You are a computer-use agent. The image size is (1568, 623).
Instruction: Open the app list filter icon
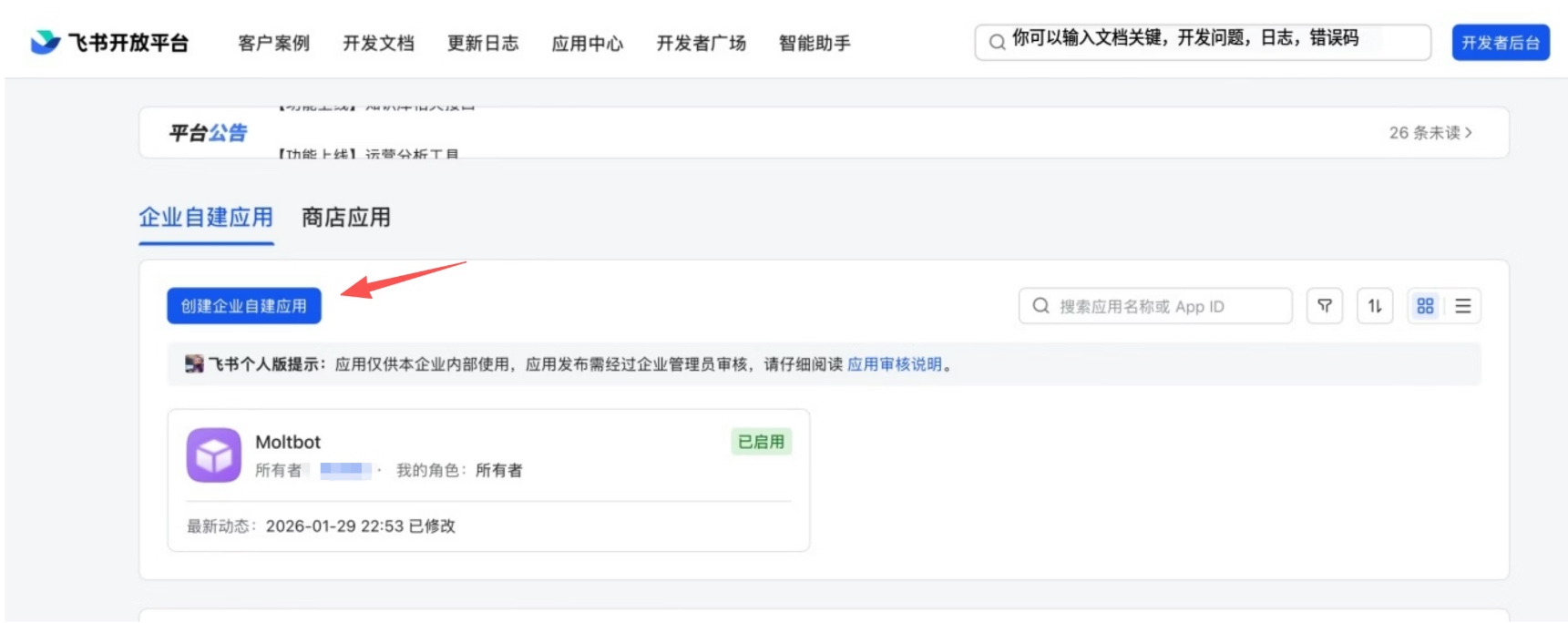click(x=1325, y=306)
